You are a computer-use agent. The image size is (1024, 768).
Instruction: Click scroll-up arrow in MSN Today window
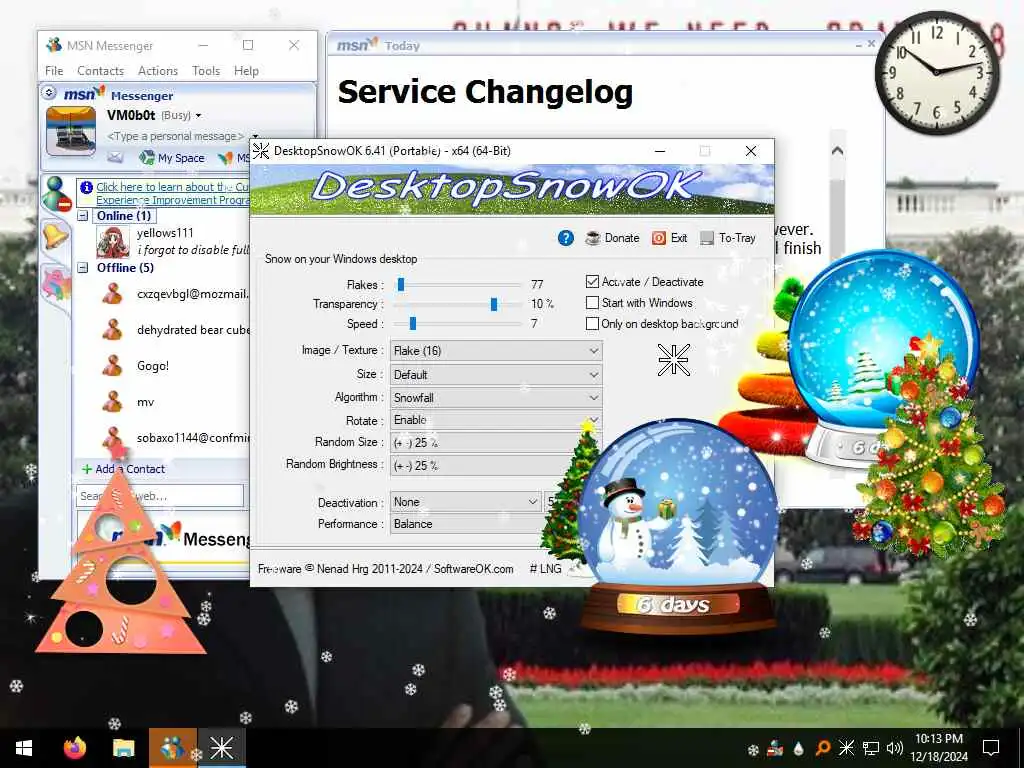837,151
